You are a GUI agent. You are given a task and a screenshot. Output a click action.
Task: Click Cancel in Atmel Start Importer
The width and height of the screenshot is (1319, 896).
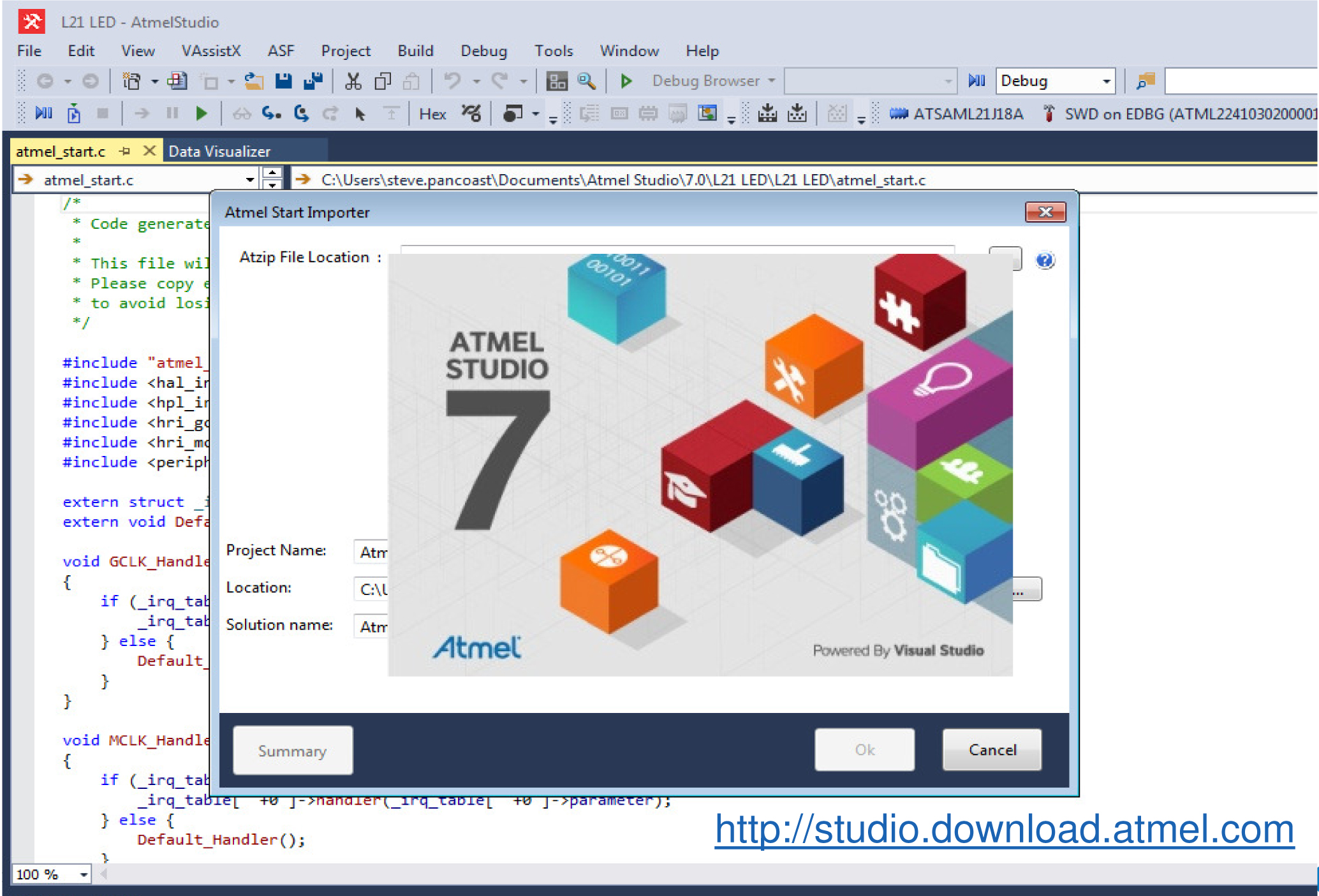pyautogui.click(x=992, y=750)
